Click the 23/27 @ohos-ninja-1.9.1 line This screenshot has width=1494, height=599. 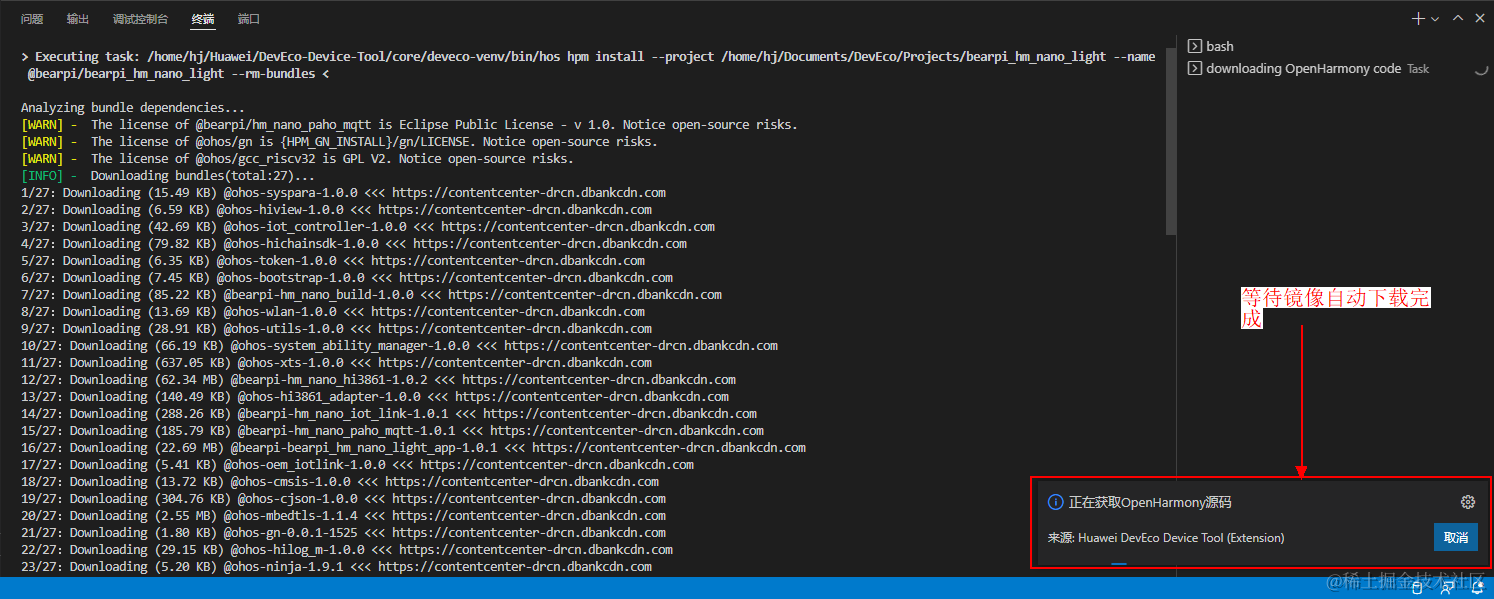tap(336, 566)
